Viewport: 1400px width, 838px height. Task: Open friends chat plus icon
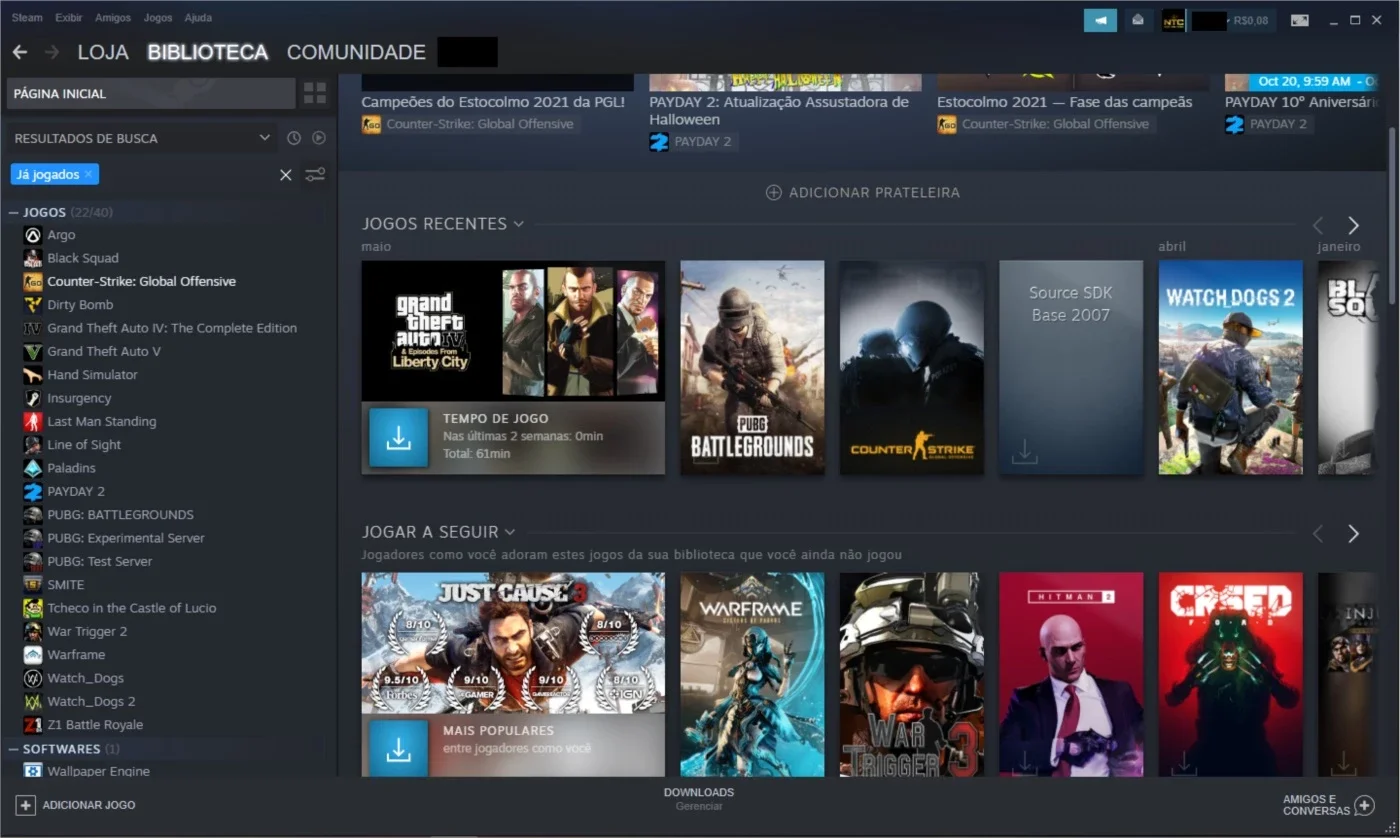(x=1364, y=806)
